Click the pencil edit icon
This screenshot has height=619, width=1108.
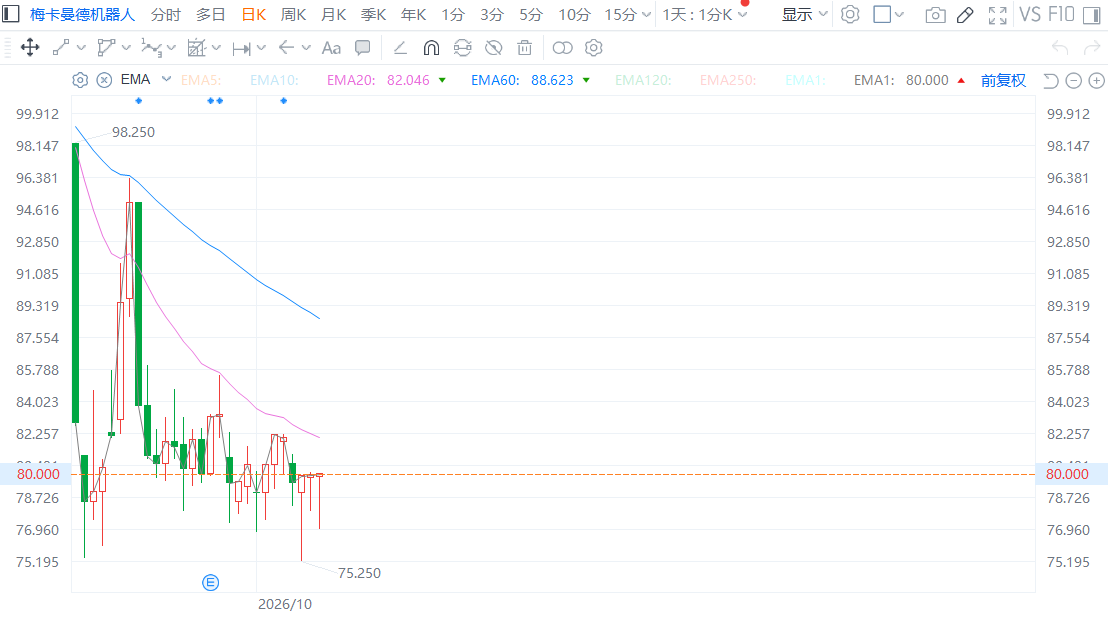point(965,15)
